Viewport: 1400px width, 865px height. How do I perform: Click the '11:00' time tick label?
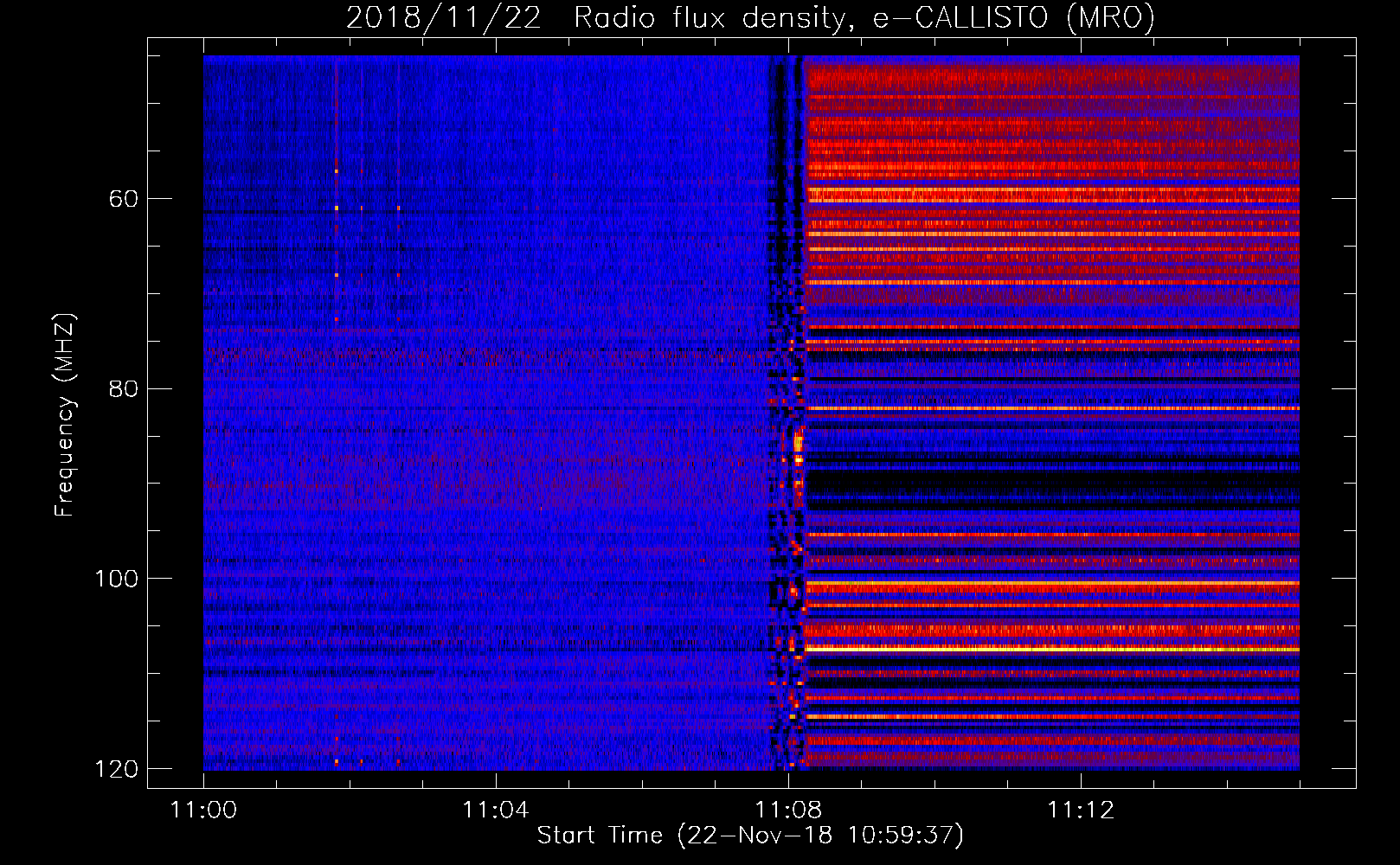[203, 810]
